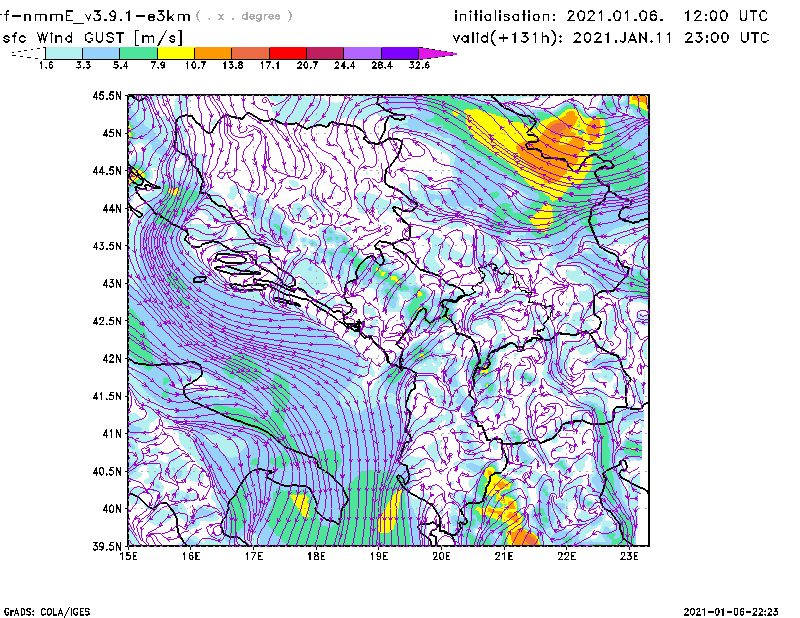Image resolution: width=800 pixels, height=618 pixels.
Task: Click the "44N" latitude label
Action: (112, 208)
